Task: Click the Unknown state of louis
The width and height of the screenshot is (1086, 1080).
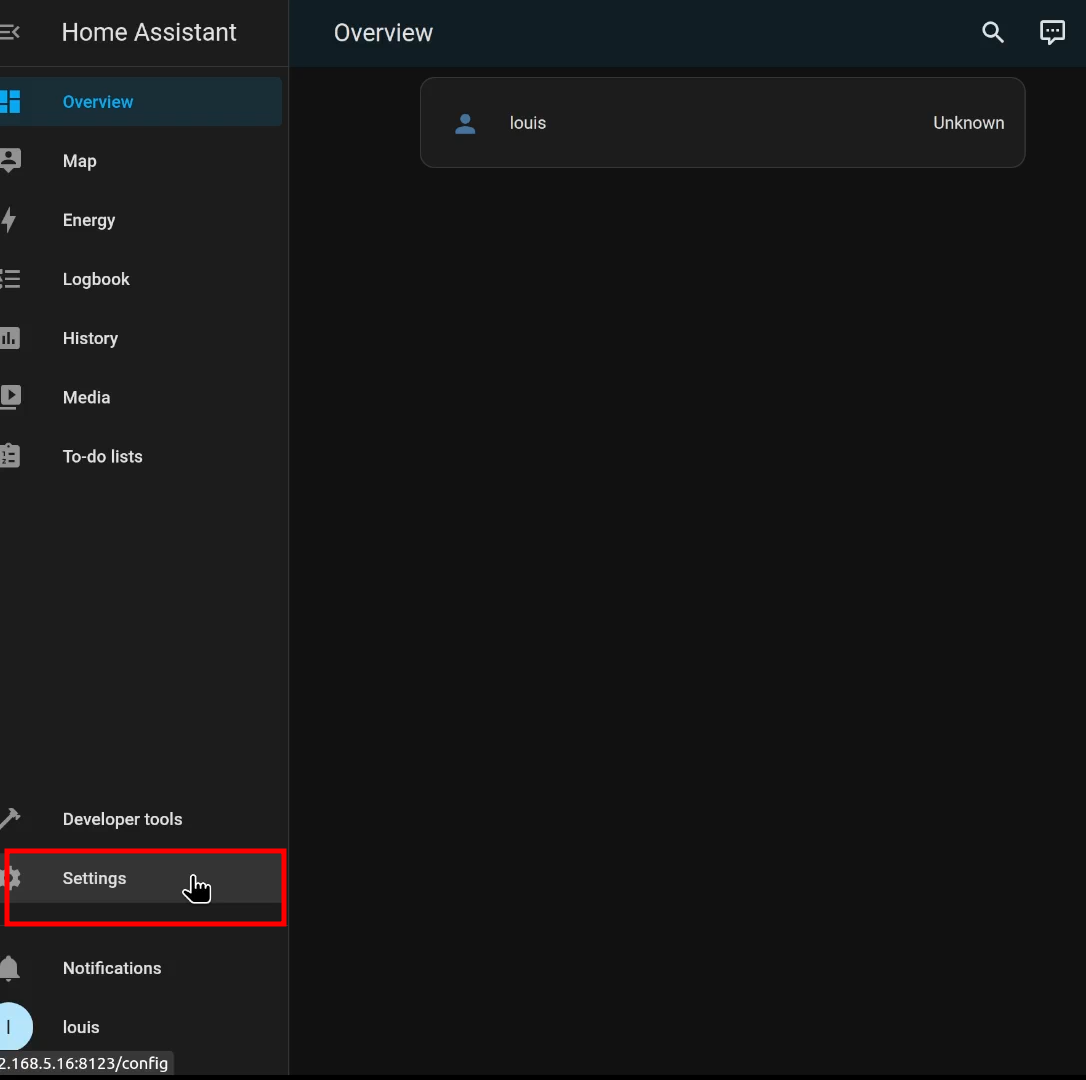Action: [x=968, y=123]
